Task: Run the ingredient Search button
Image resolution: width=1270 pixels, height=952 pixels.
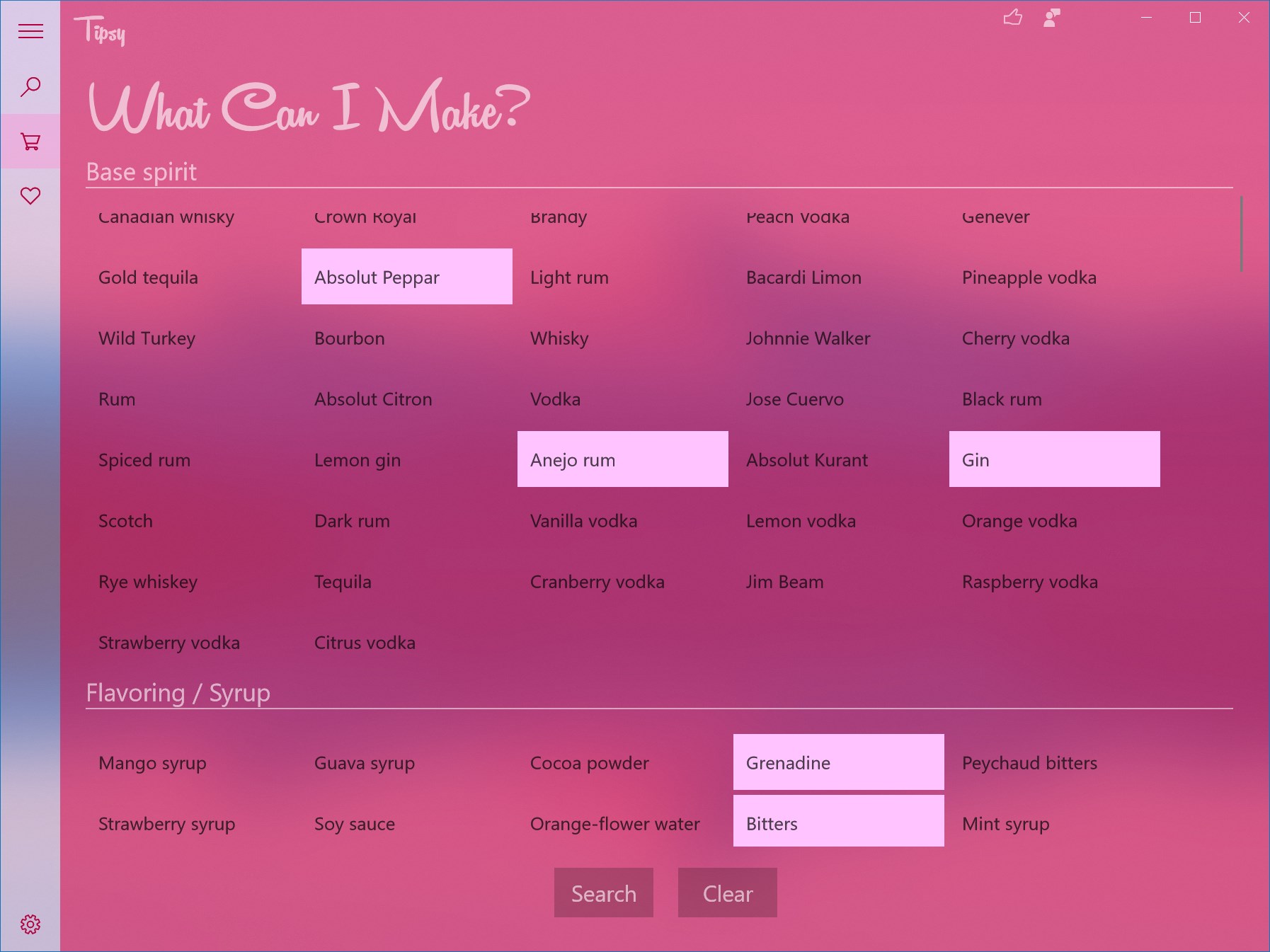Action: point(604,893)
